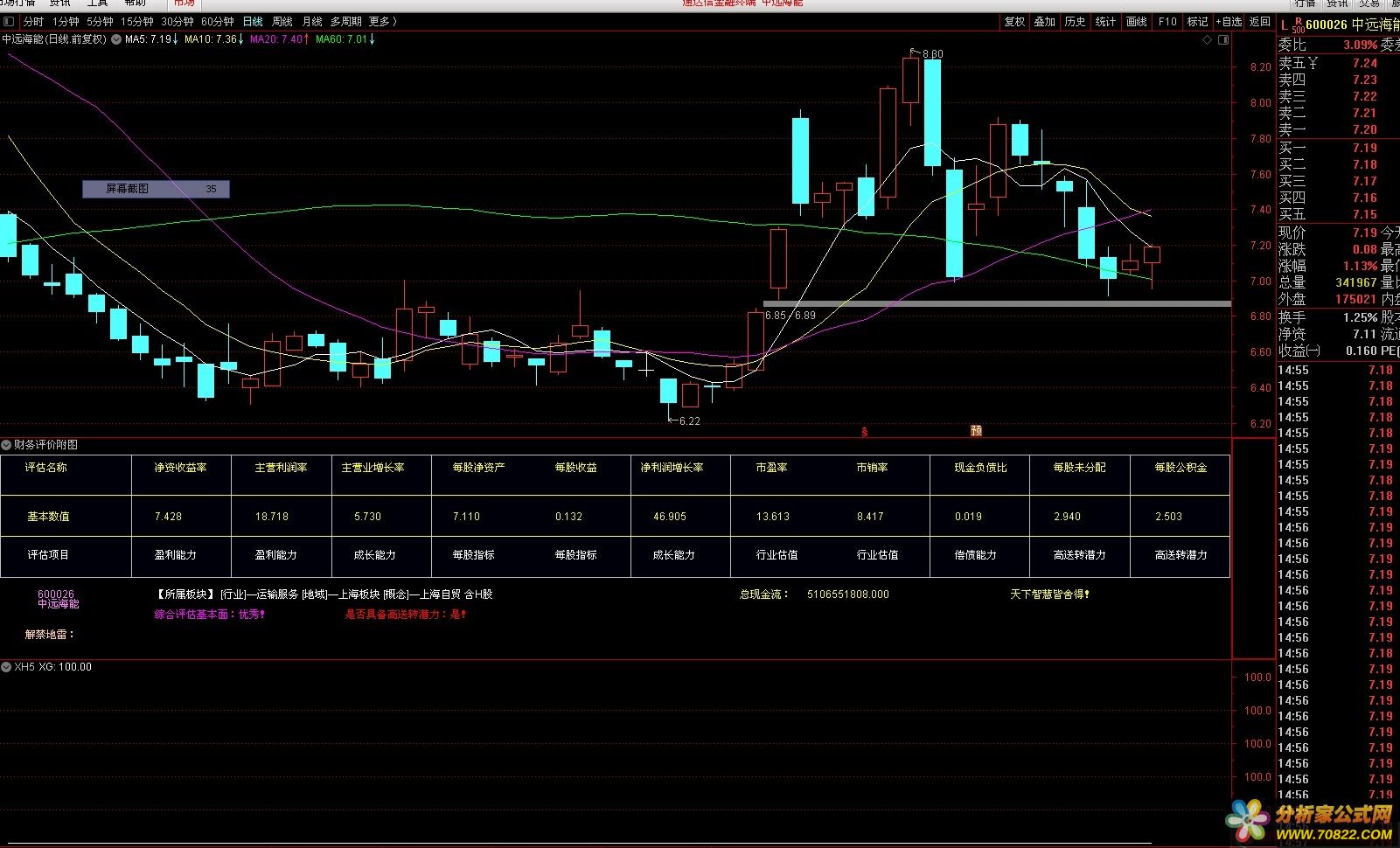This screenshot has width=1400, height=848.
Task: Select the 15分钟 period
Action: coord(137,22)
